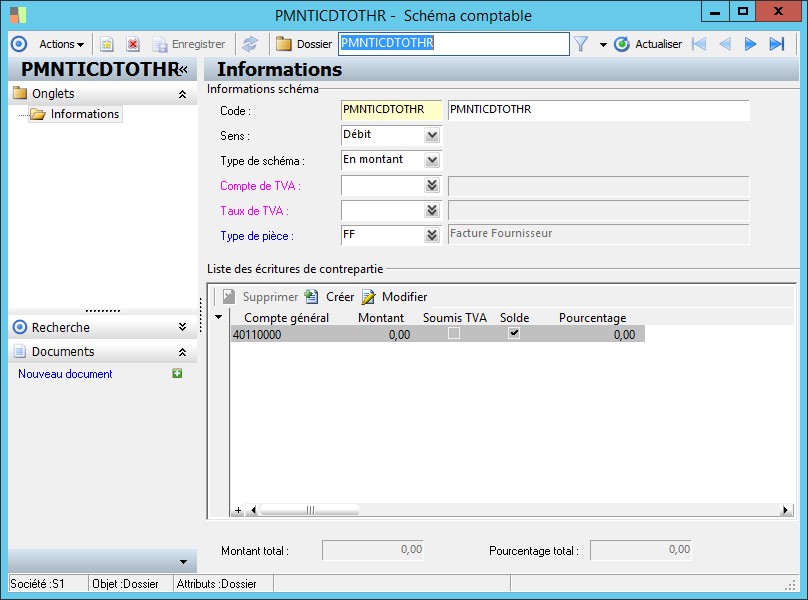Click the green add document icon

[177, 374]
